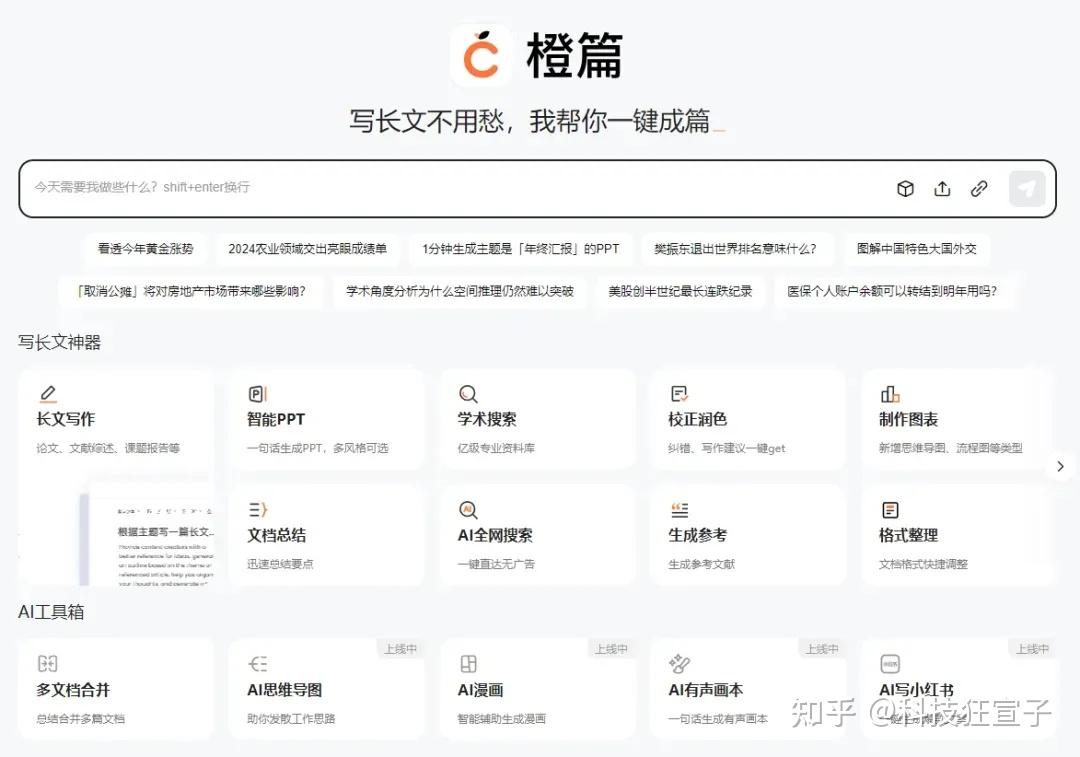Image resolution: width=1080 pixels, height=757 pixels.
Task: Open the 校正润色 tool card
Action: coord(747,421)
